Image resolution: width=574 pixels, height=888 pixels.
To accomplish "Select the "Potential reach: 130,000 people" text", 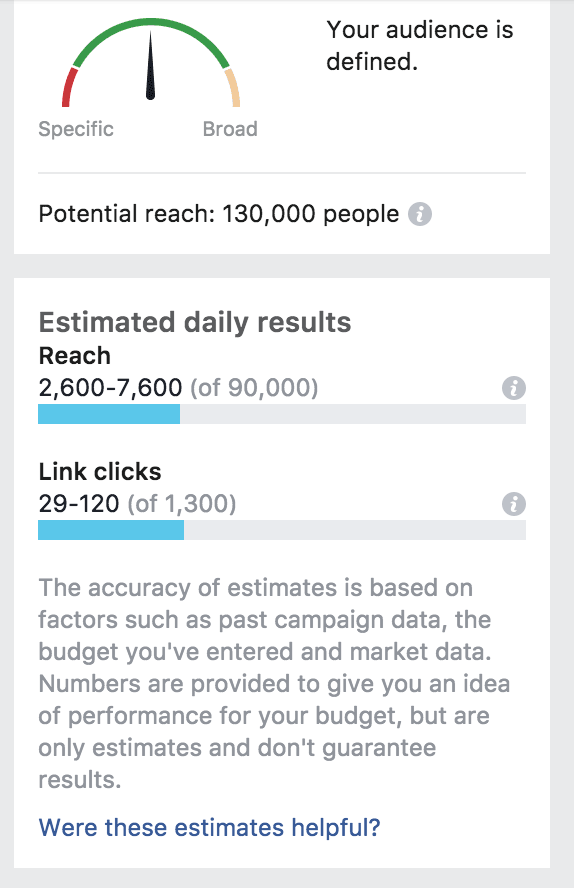I will pyautogui.click(x=219, y=215).
